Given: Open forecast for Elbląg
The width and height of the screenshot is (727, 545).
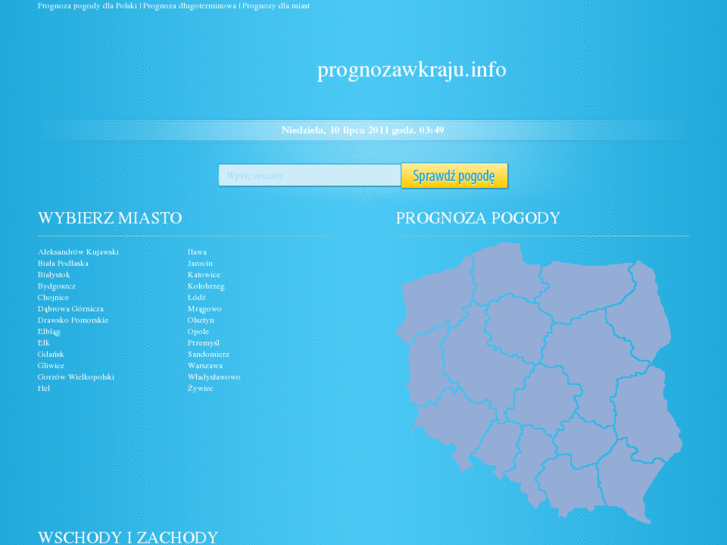Looking at the screenshot, I should 49,332.
